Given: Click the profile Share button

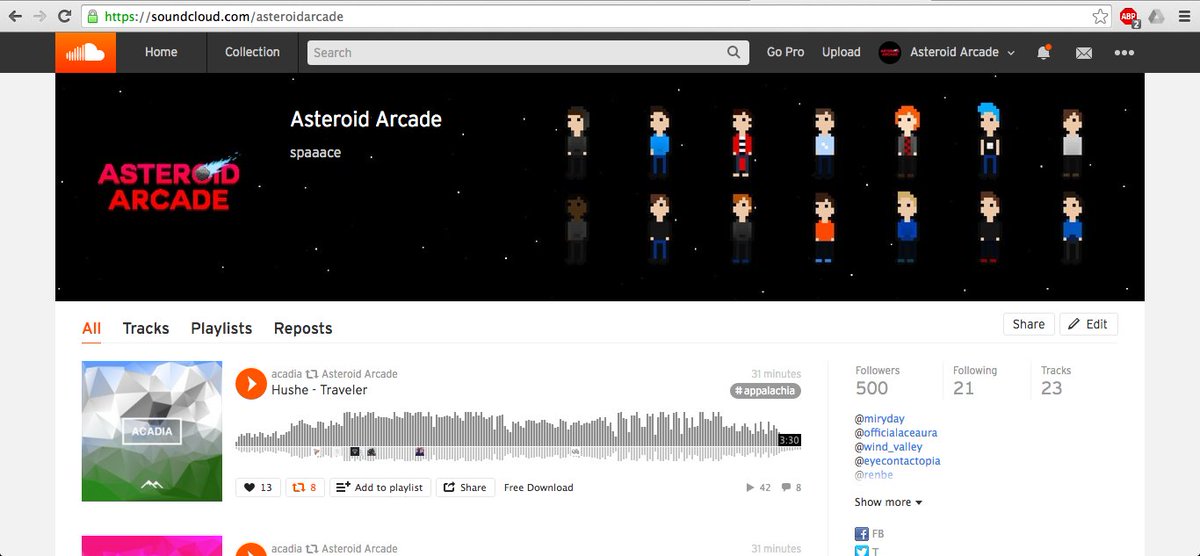Looking at the screenshot, I should pyautogui.click(x=1028, y=324).
